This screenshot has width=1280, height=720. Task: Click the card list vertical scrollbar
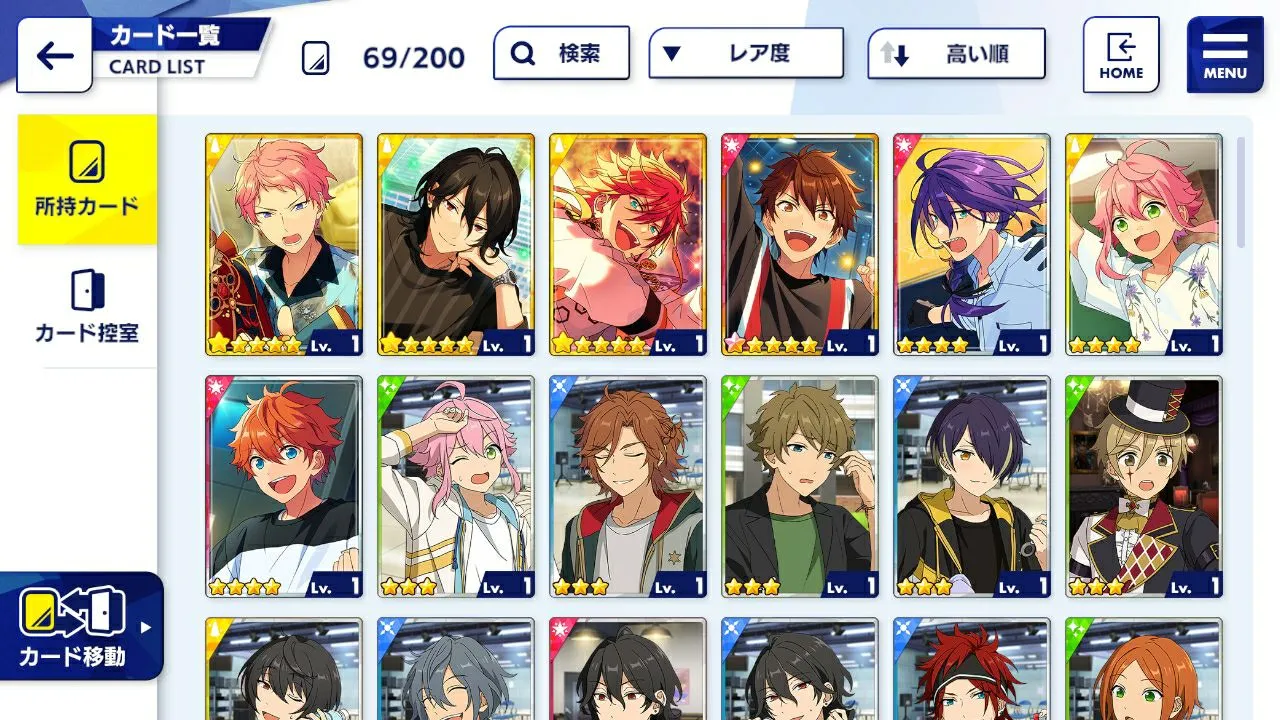1242,192
